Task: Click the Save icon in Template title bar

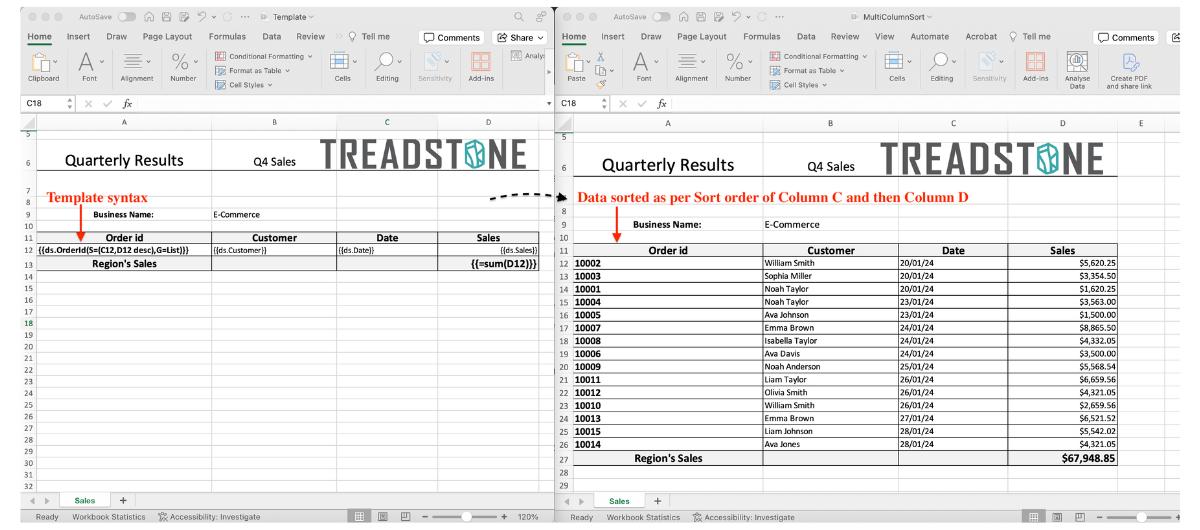Action: [x=166, y=17]
